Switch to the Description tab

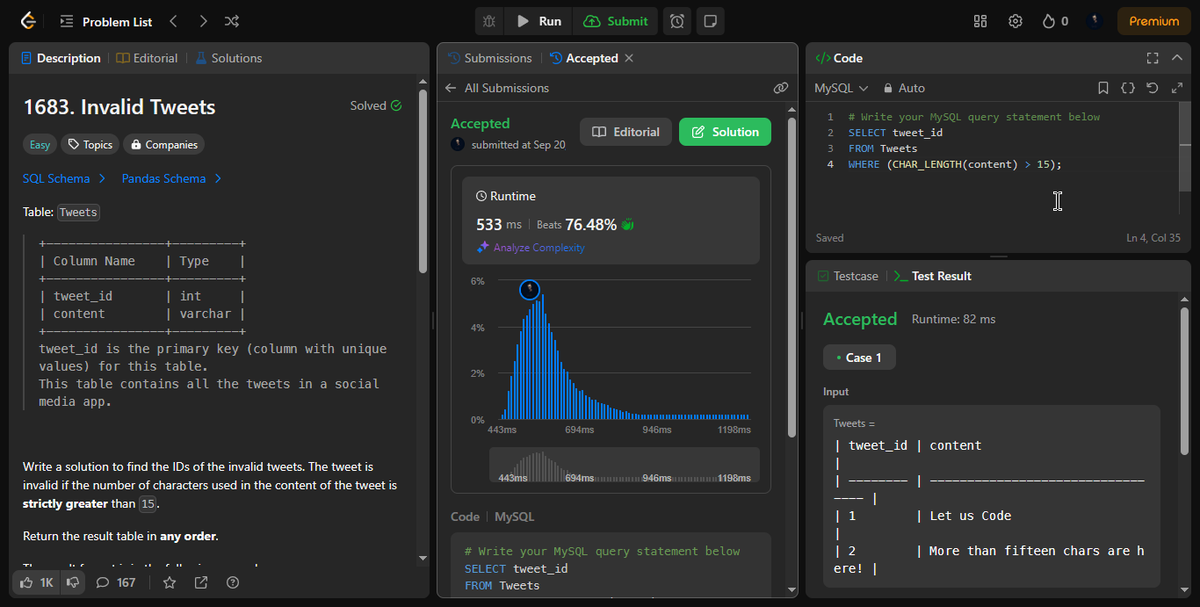point(61,58)
